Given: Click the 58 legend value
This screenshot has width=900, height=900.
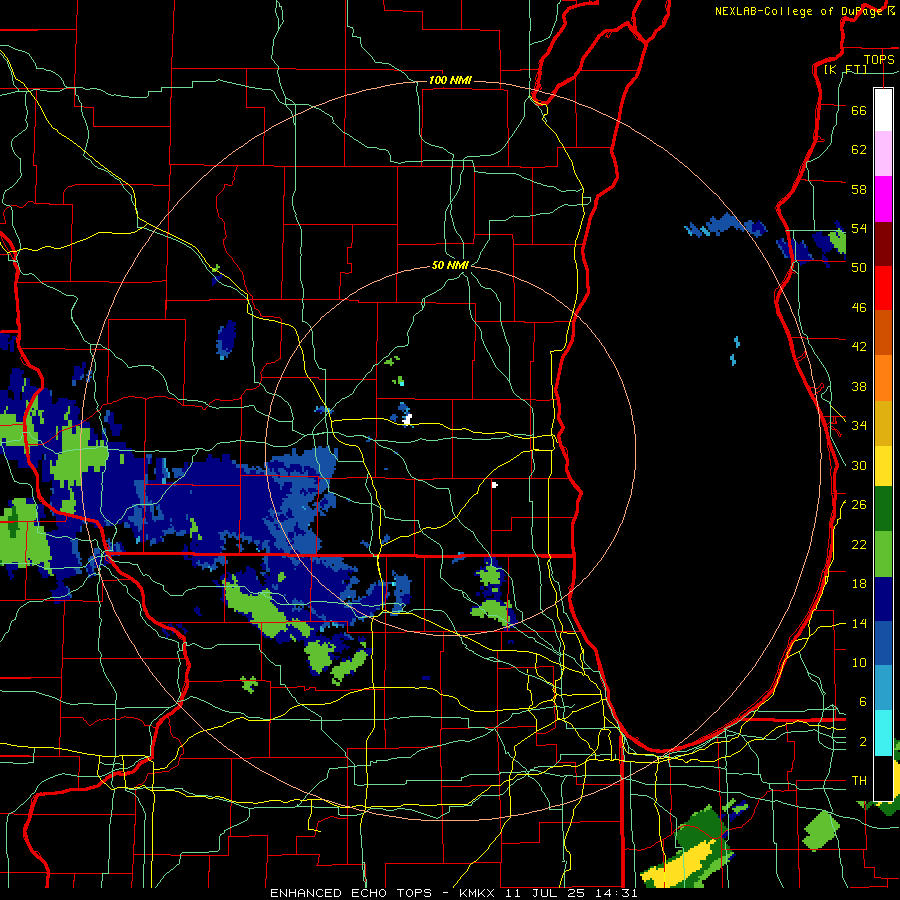Looking at the screenshot, I should [x=859, y=189].
